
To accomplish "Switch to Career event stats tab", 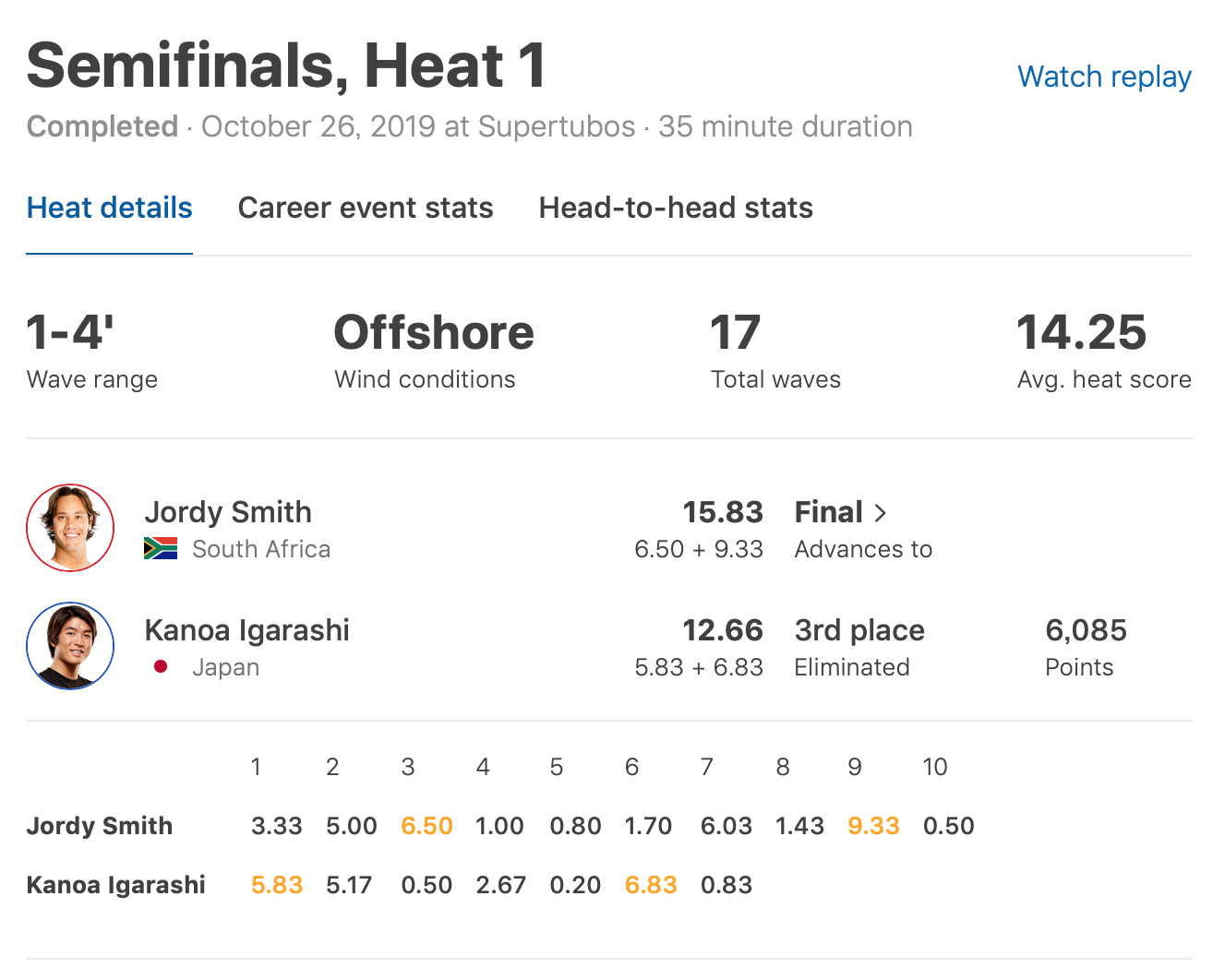I will (x=366, y=208).
